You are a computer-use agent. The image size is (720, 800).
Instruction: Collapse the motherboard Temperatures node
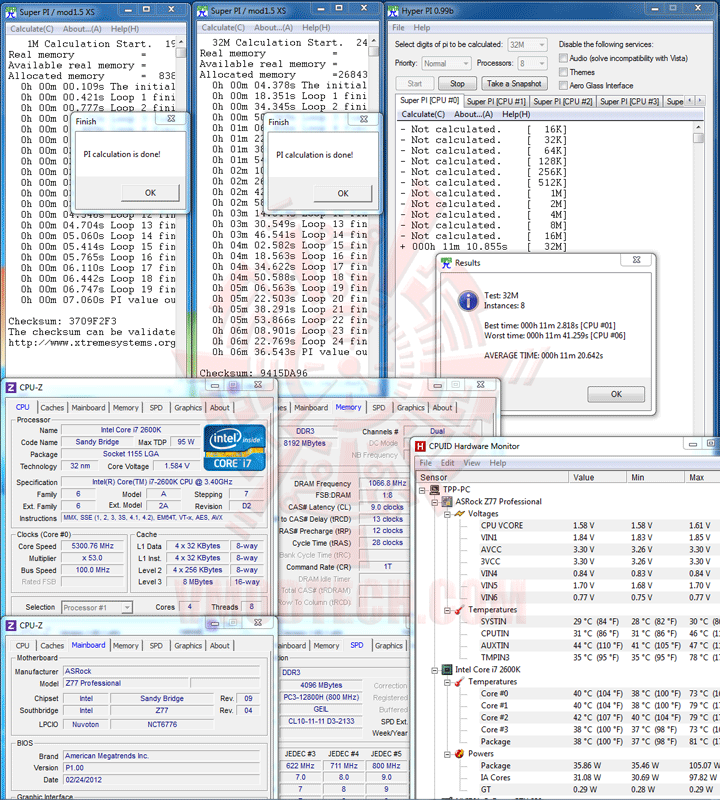(447, 610)
